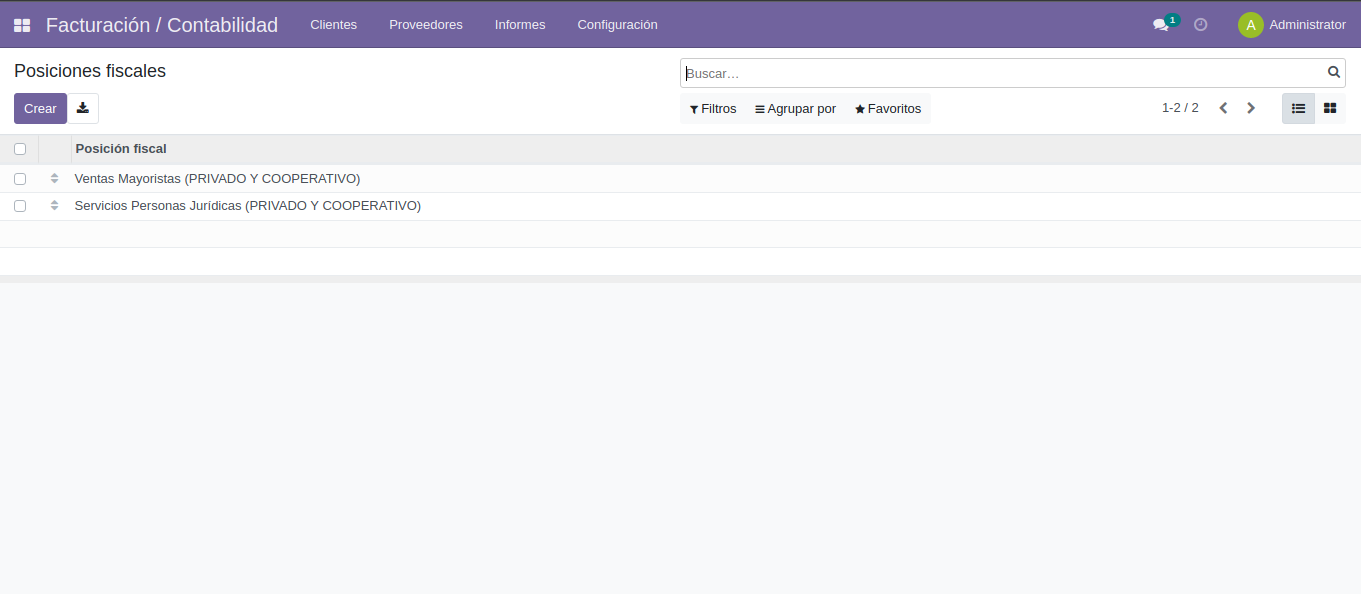Click the activities clock icon
The width and height of the screenshot is (1361, 594).
pos(1199,24)
